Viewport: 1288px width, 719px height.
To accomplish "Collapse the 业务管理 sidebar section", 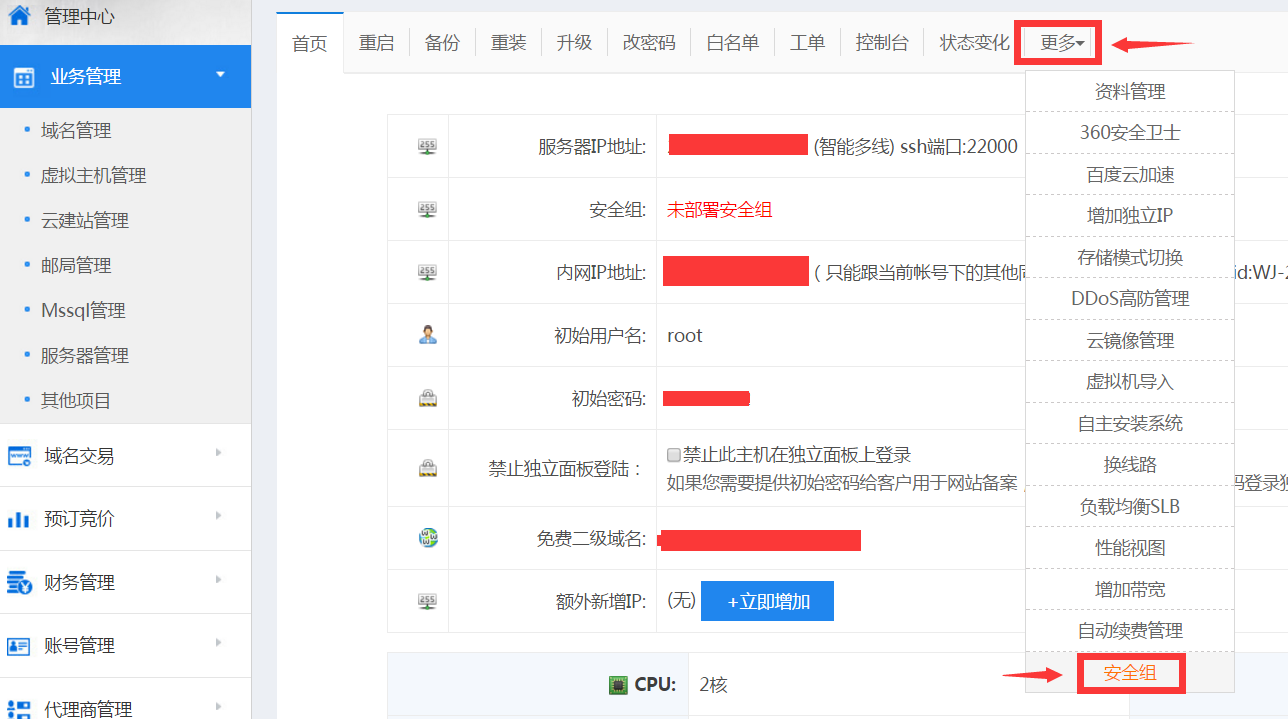I will 220,75.
